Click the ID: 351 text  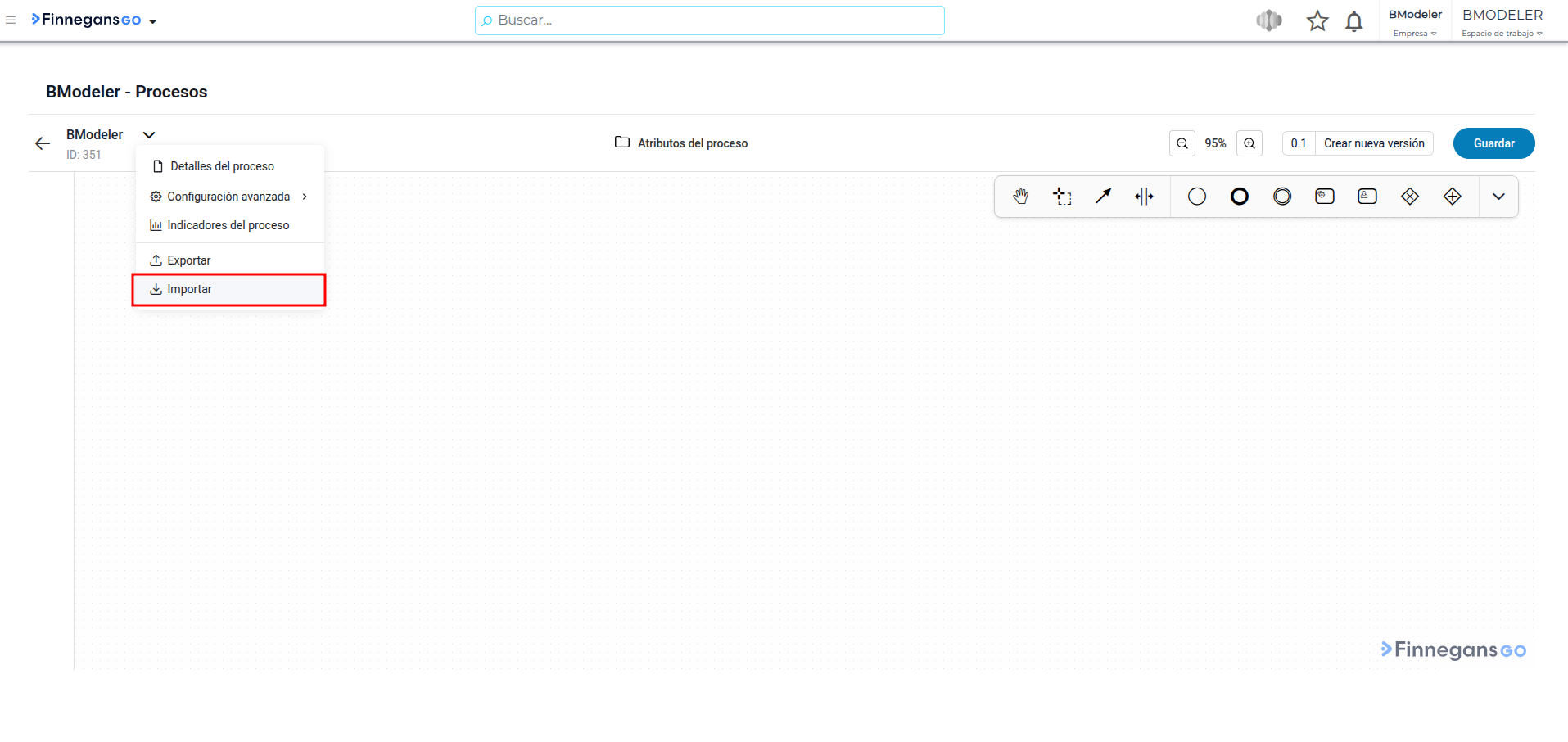point(84,155)
